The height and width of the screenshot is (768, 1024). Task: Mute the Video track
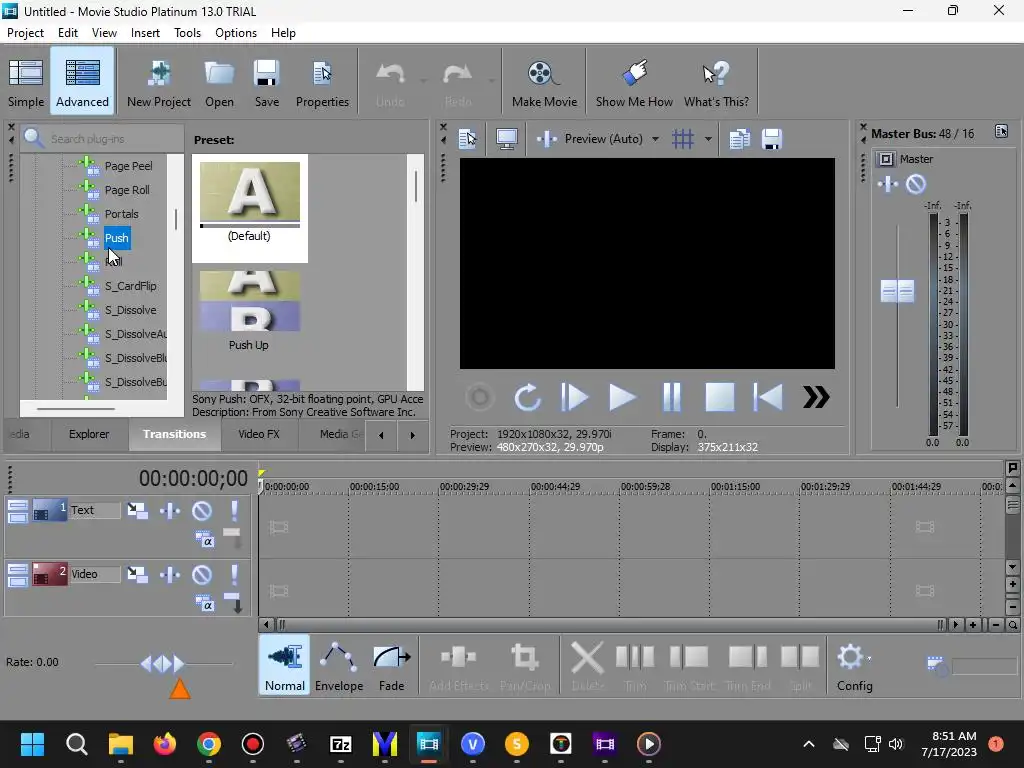pyautogui.click(x=202, y=574)
